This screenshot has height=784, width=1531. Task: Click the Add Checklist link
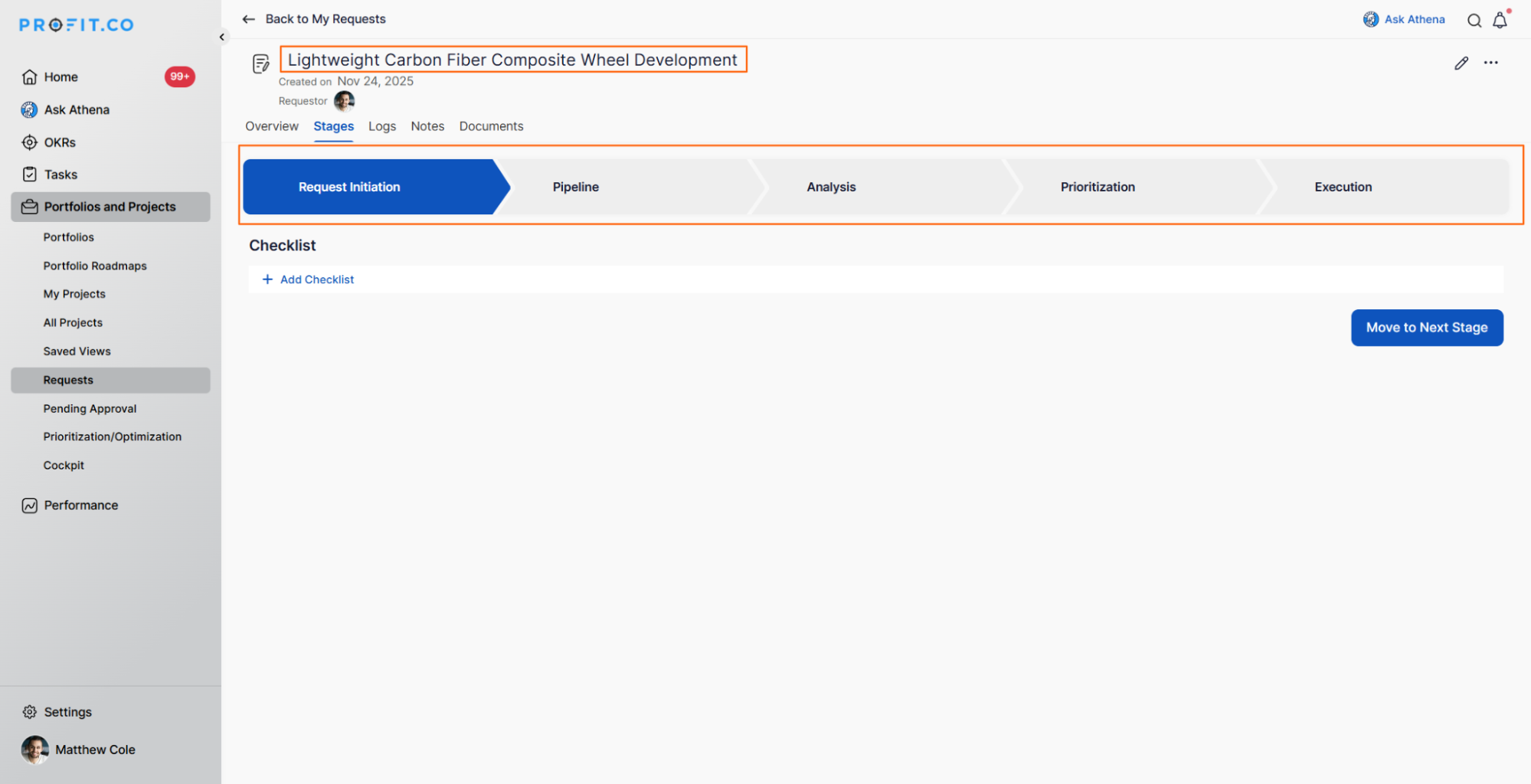click(x=317, y=279)
